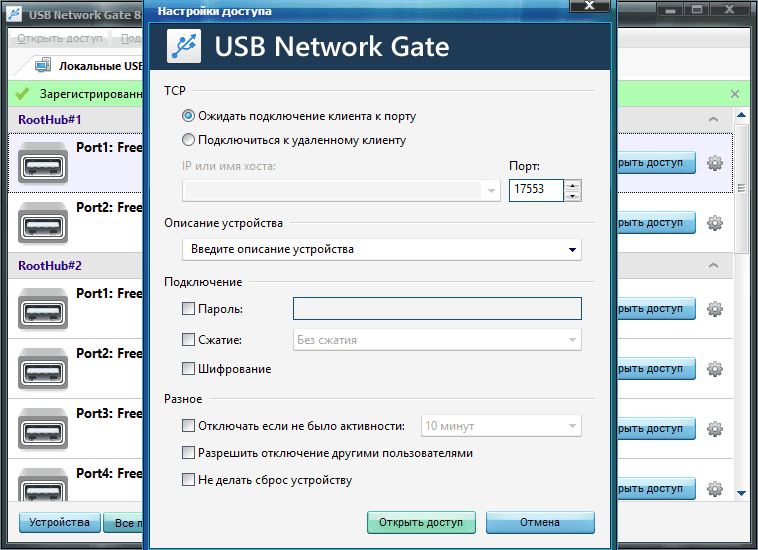The width and height of the screenshot is (758, 550).
Task: Click the USB port icon for RootHub#2 Port3
Action: [43, 429]
